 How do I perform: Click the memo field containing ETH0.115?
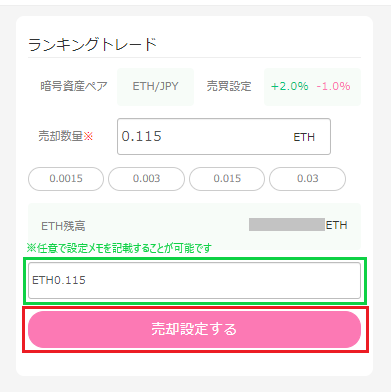pyautogui.click(x=194, y=280)
